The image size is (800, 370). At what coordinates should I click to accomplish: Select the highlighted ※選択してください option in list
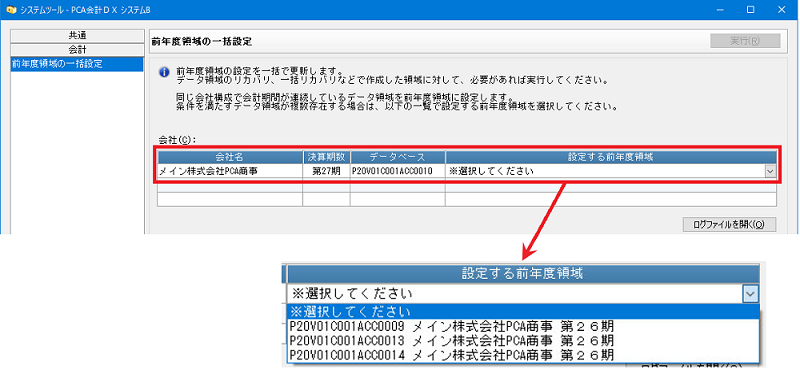pos(523,311)
